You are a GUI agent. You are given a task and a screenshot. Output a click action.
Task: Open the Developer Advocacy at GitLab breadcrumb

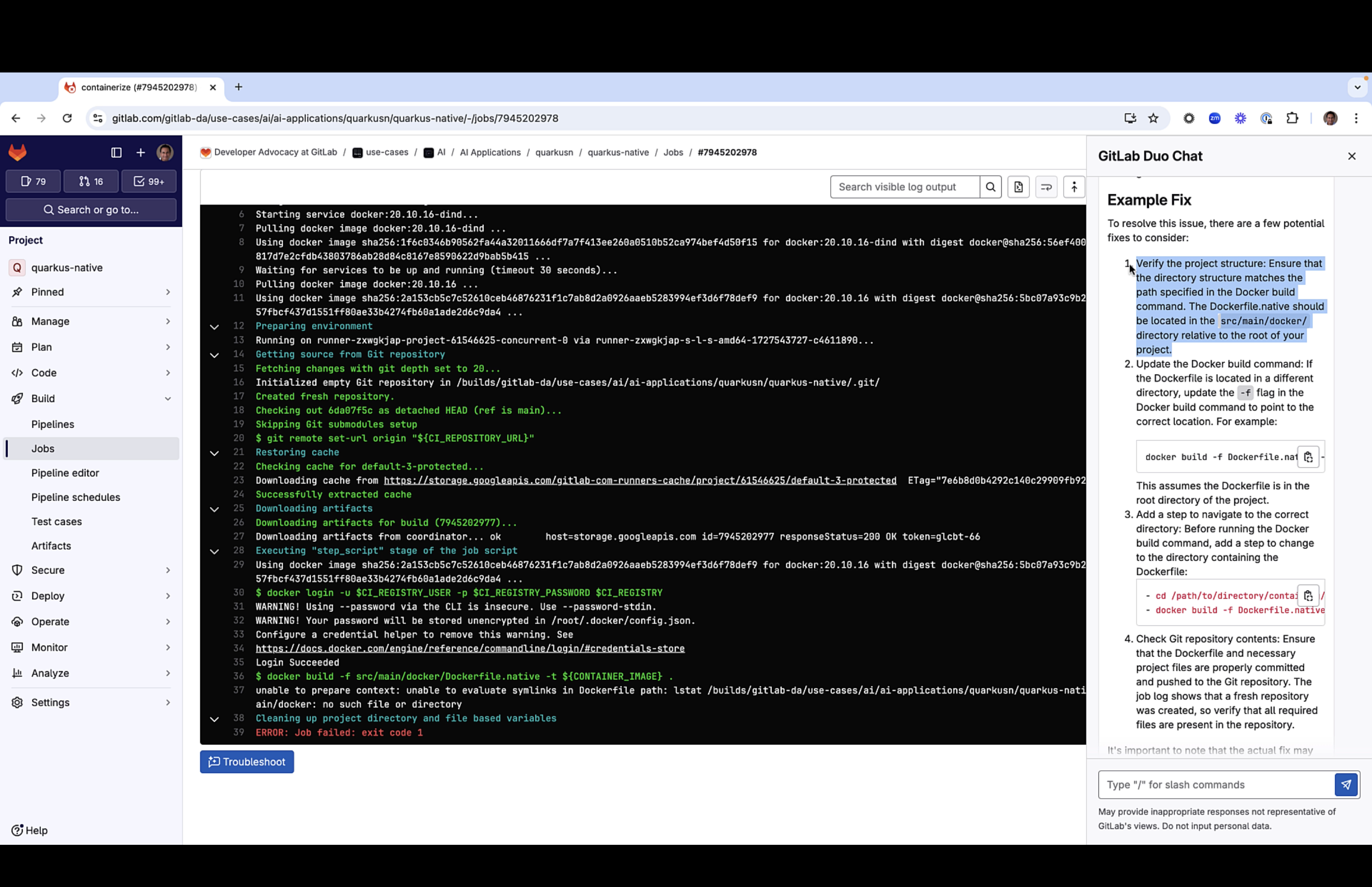click(x=269, y=153)
